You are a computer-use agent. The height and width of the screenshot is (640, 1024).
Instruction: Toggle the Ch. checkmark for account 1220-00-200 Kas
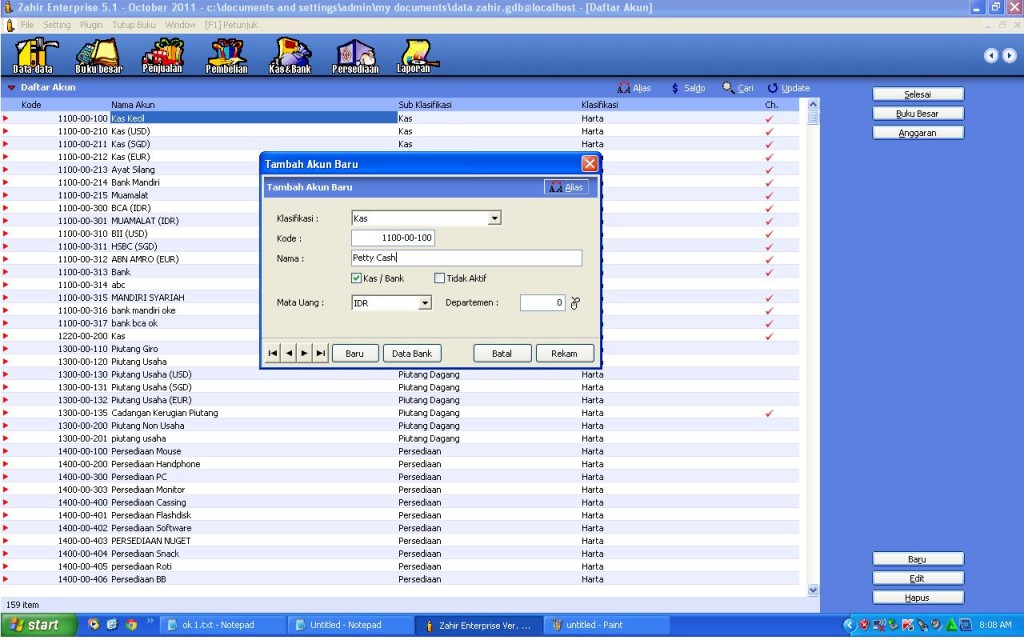point(769,336)
